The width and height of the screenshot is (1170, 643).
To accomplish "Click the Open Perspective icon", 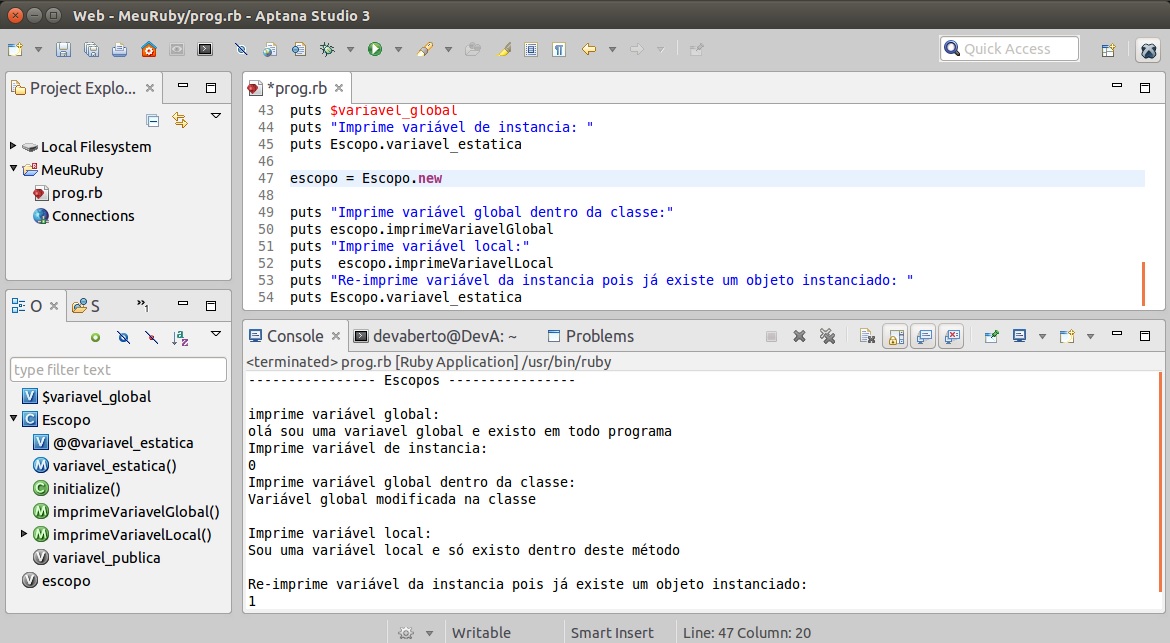I will coord(1108,50).
